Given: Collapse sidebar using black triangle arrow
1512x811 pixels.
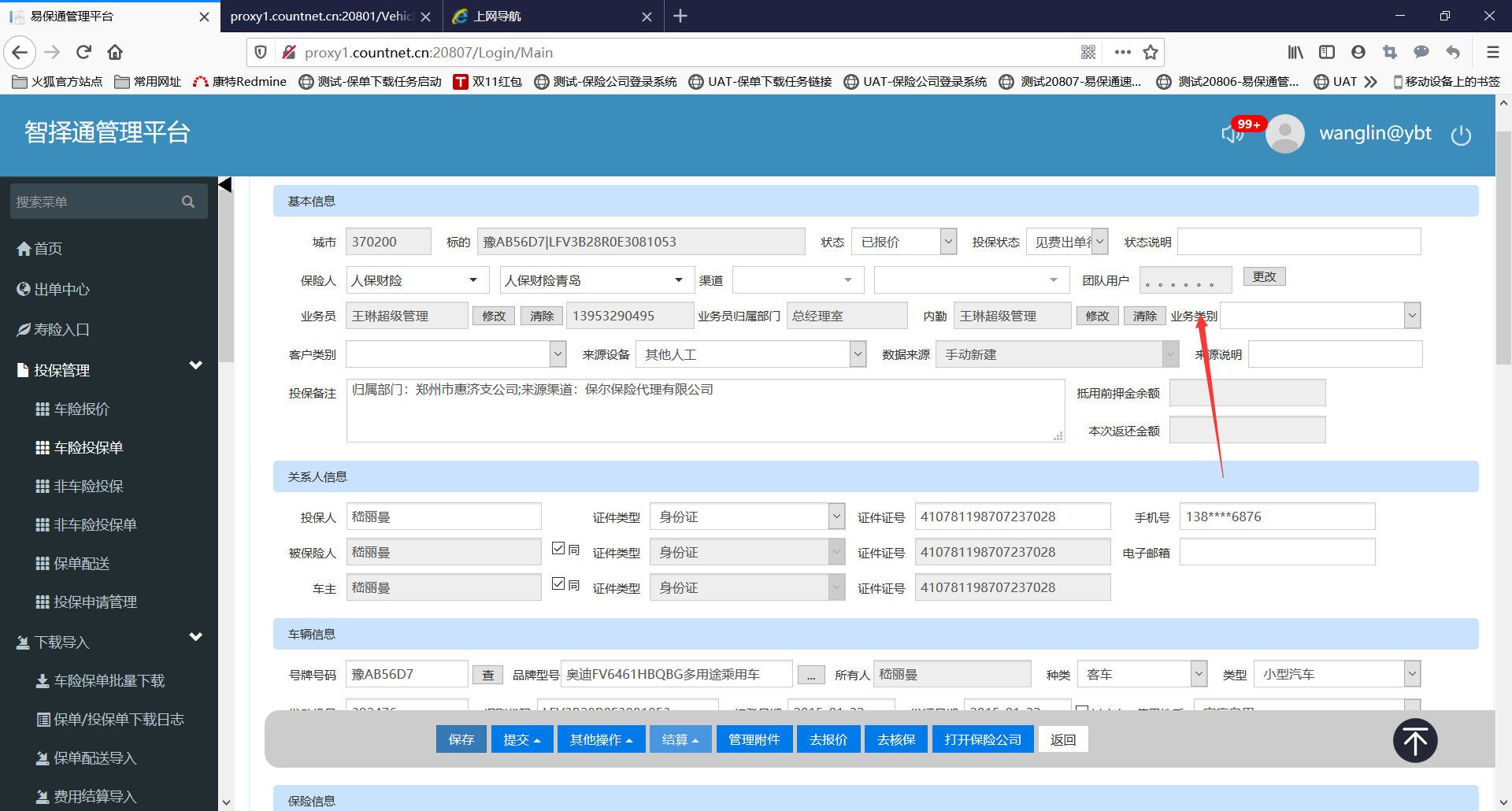Looking at the screenshot, I should coord(225,185).
